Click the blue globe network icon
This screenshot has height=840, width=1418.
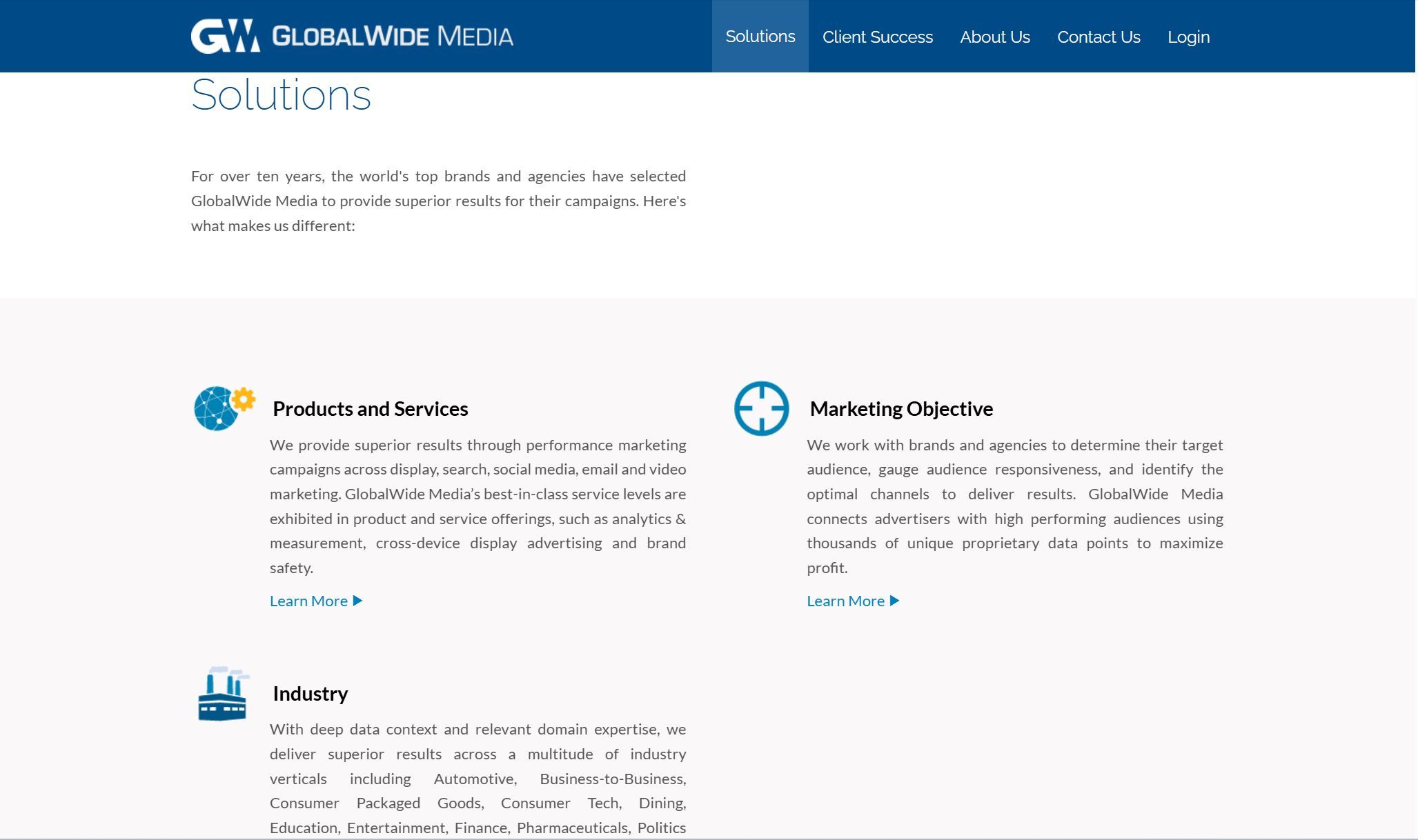(215, 410)
